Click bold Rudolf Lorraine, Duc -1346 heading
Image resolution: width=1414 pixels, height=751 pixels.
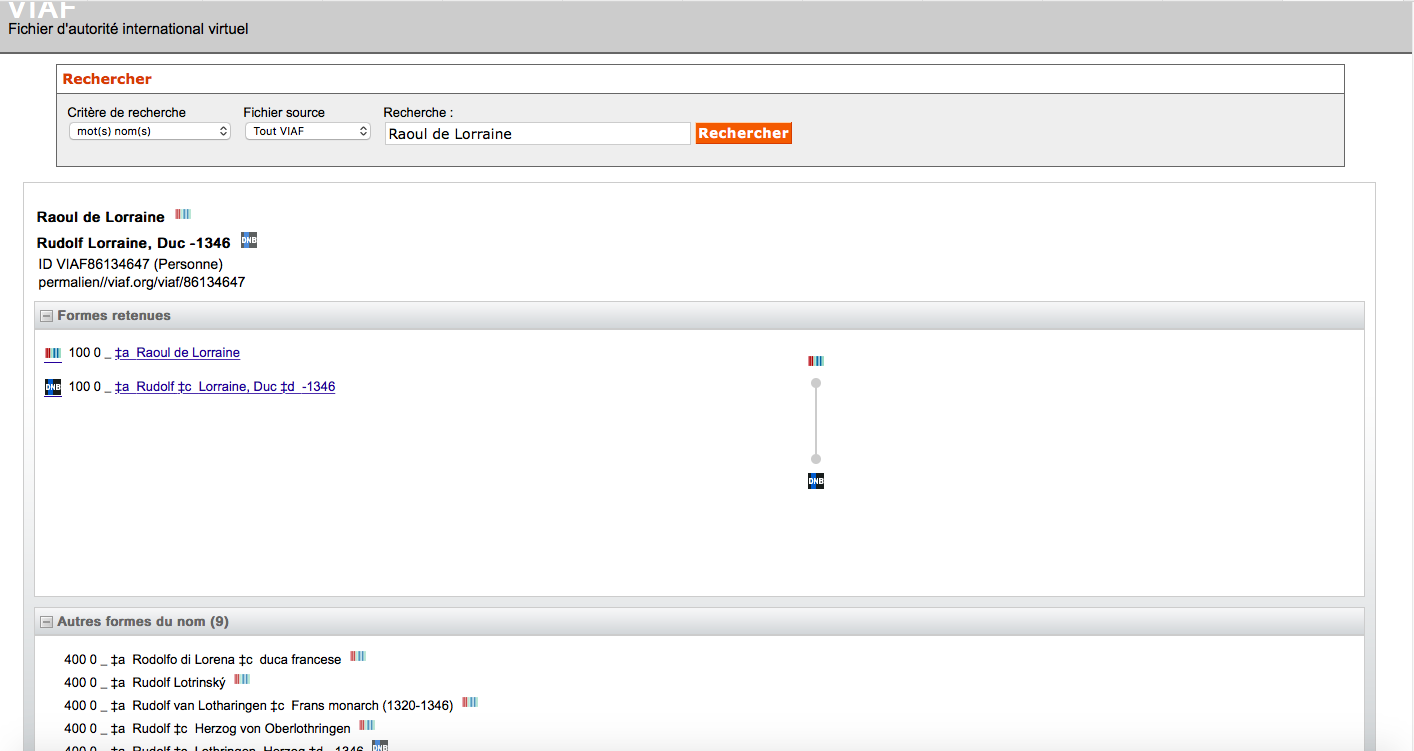click(134, 243)
